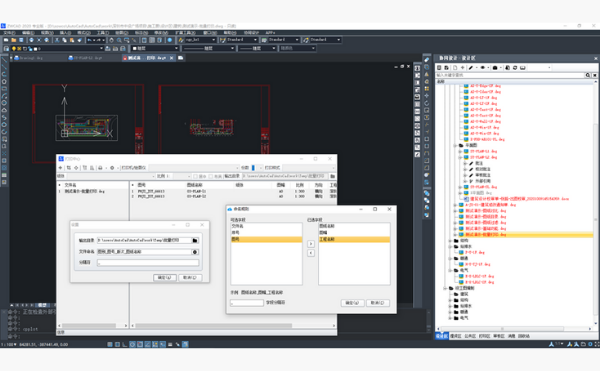Toggle Polar tracking in the status bar
The height and width of the screenshot is (371, 600).
(x=132, y=344)
